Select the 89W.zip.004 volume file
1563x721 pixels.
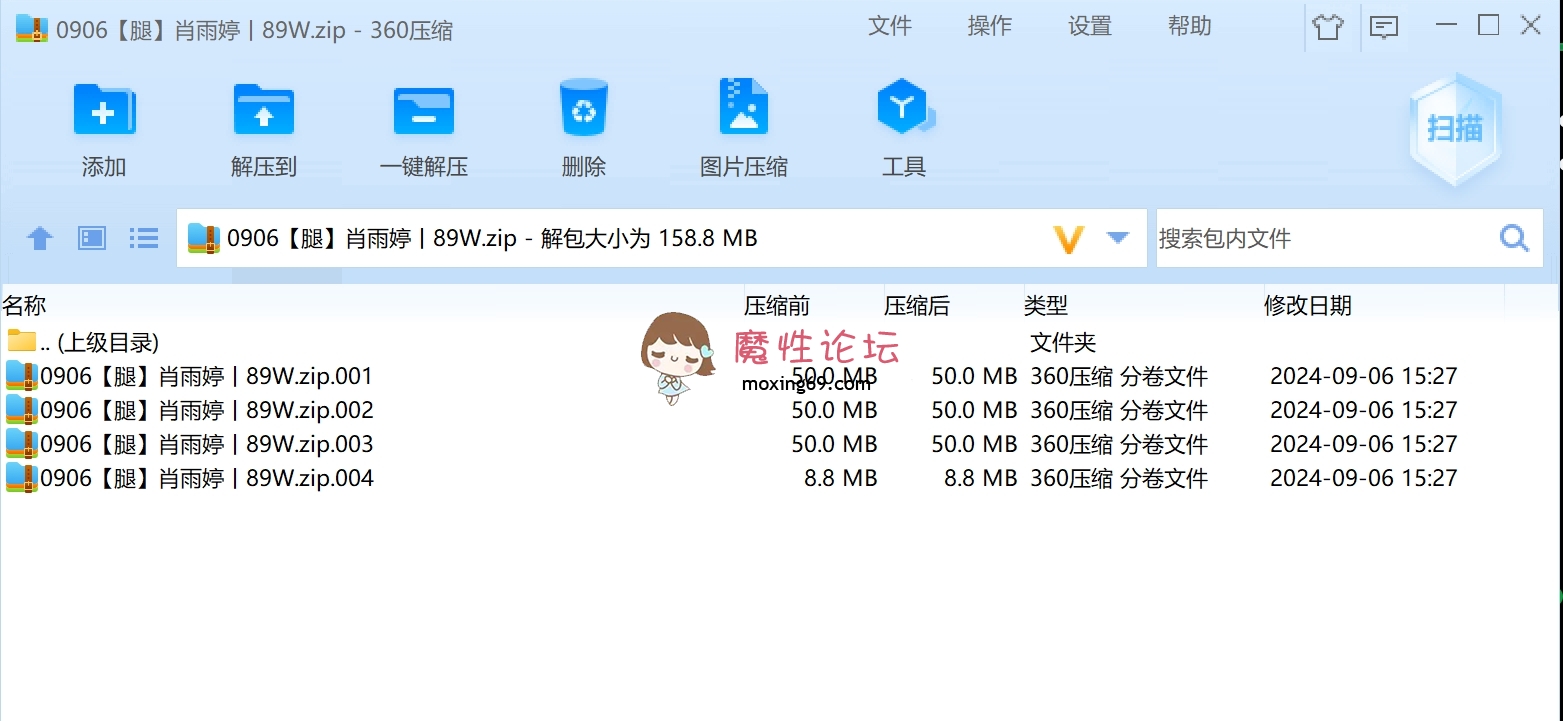(206, 478)
